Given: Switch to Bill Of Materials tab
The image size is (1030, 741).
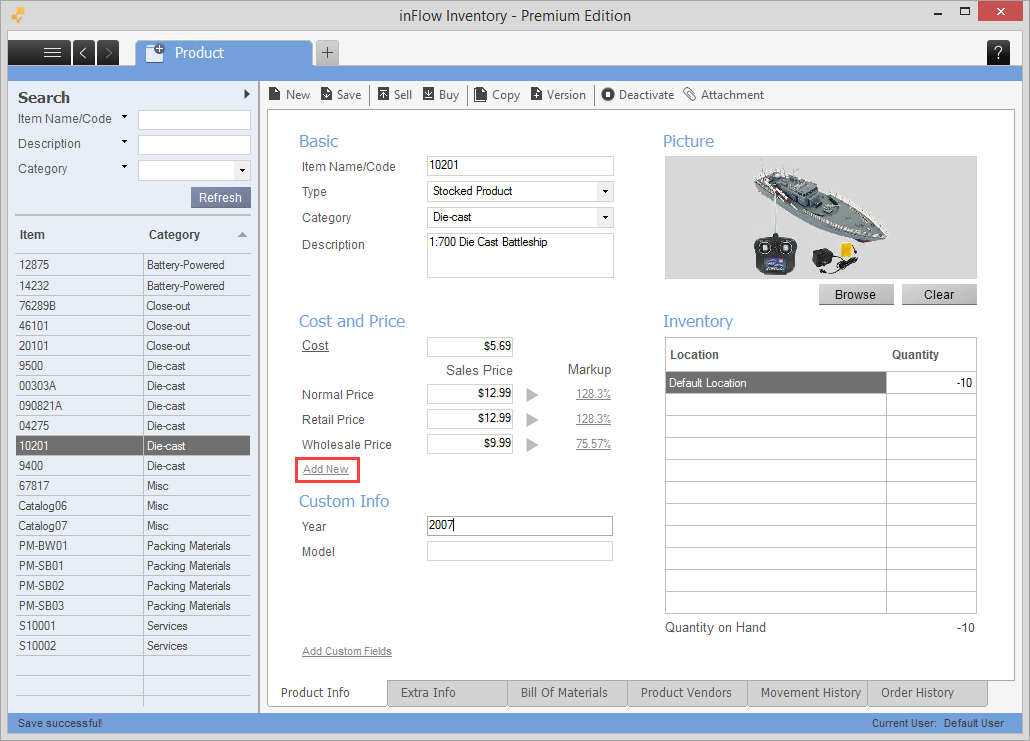Looking at the screenshot, I should (567, 693).
